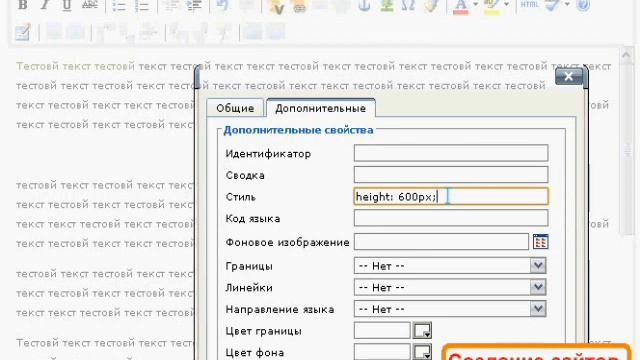Screen dimensions: 640x360
Task: Open the Цвет фона color picker
Action: tap(422, 352)
